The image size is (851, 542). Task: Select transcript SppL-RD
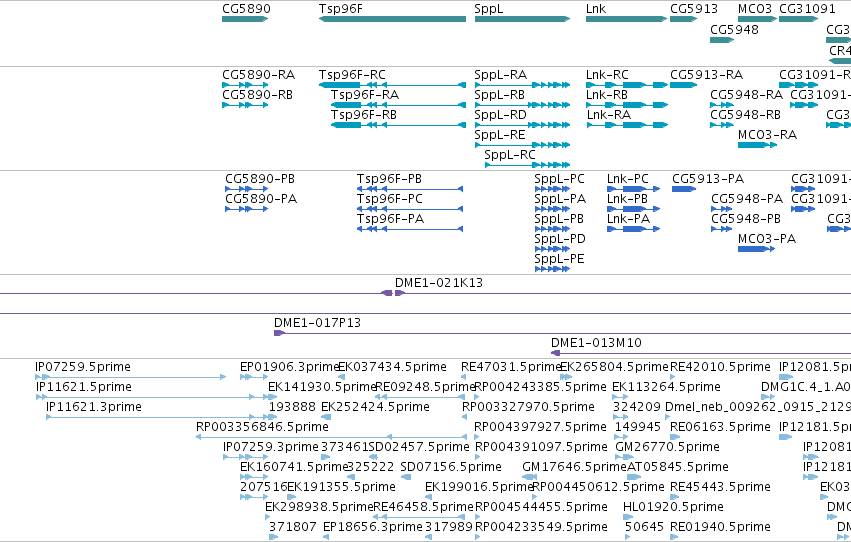pos(522,125)
